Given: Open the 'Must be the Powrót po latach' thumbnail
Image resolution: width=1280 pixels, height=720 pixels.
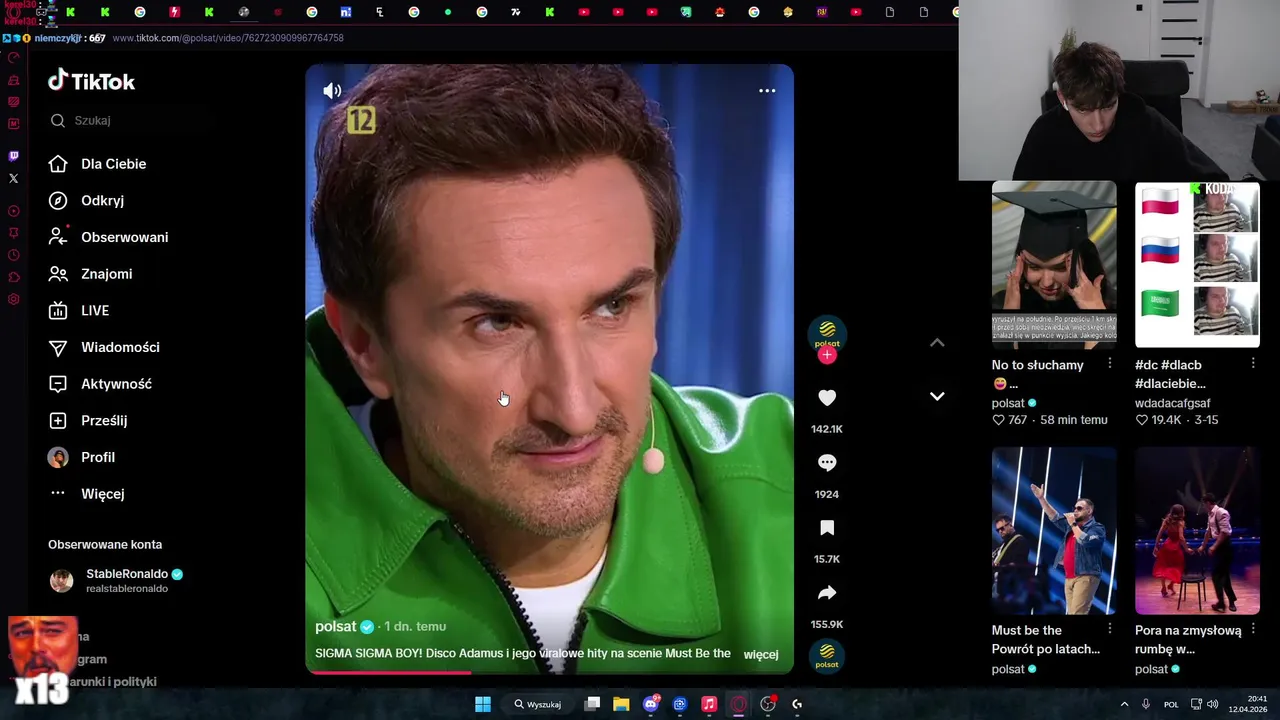Looking at the screenshot, I should [1054, 530].
